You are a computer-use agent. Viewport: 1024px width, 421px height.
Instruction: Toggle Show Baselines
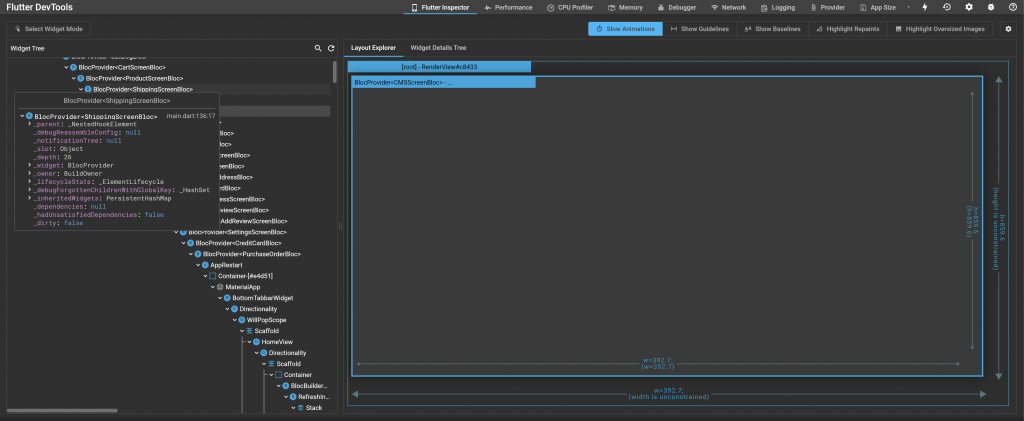[773, 29]
